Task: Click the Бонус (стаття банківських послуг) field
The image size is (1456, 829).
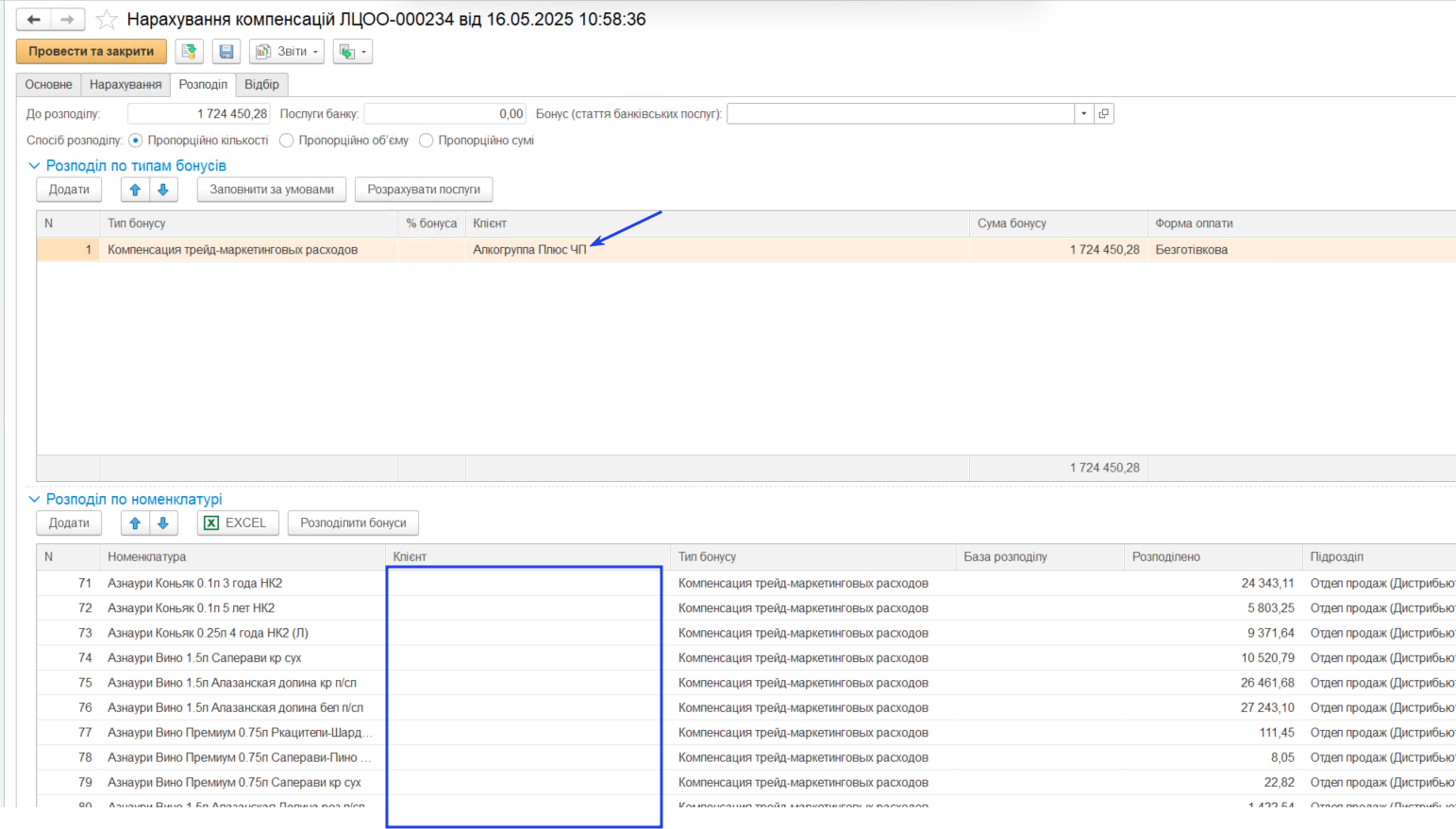Action: 900,113
